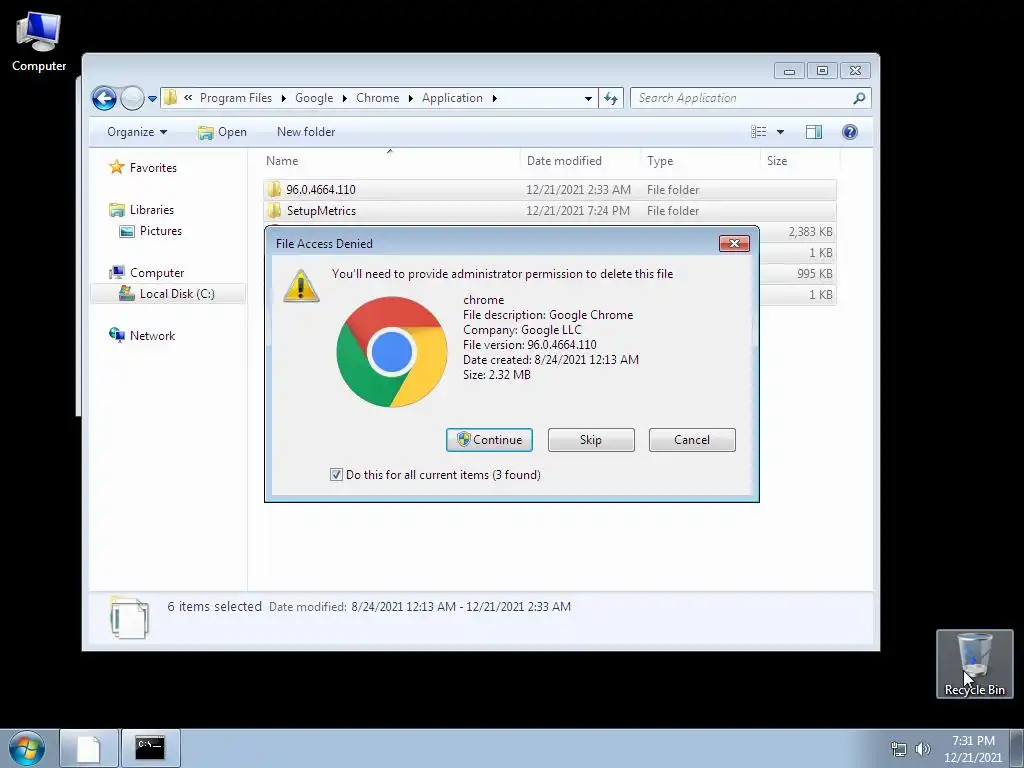Expand the arrow after Program Files breadcrumb
The image size is (1024, 768).
[x=283, y=98]
